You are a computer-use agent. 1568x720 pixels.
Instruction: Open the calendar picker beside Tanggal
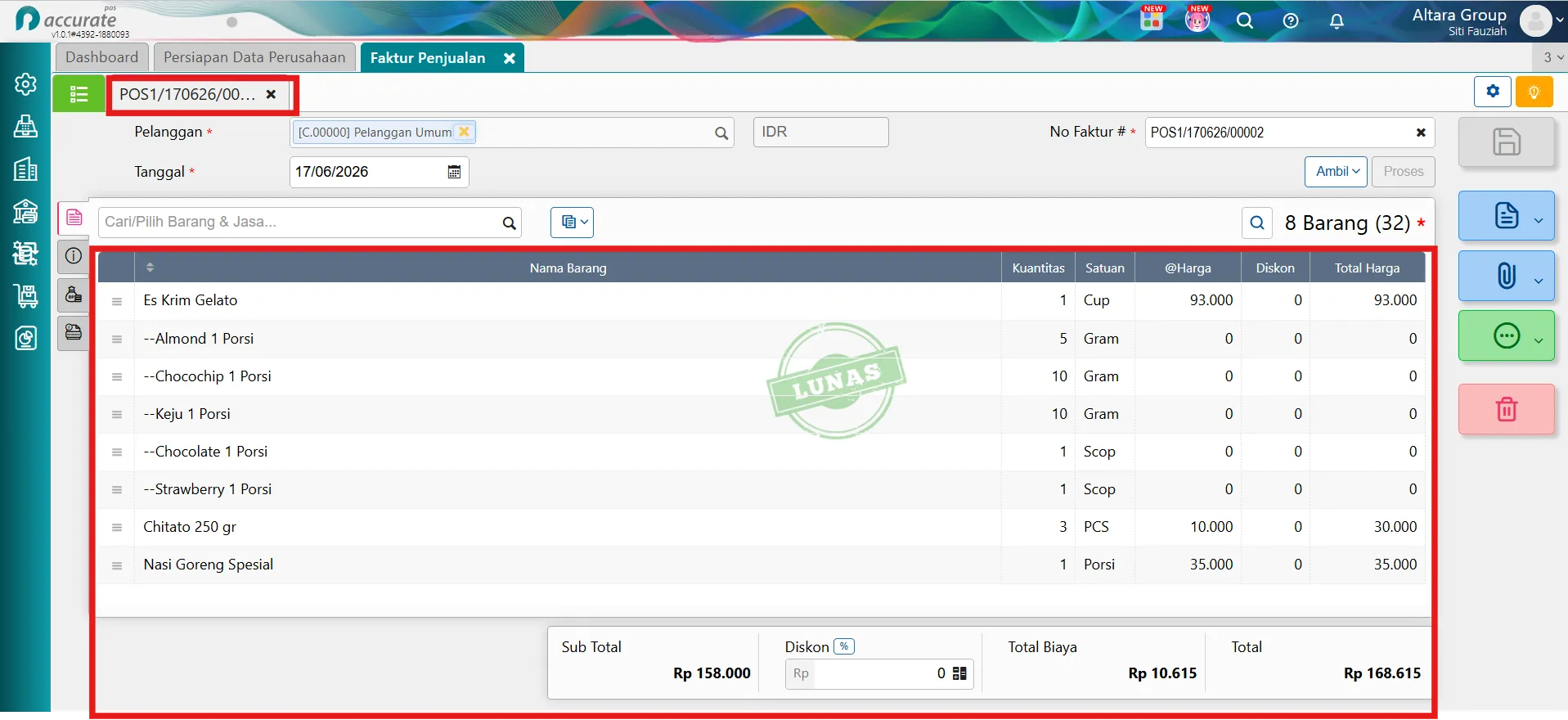[454, 172]
